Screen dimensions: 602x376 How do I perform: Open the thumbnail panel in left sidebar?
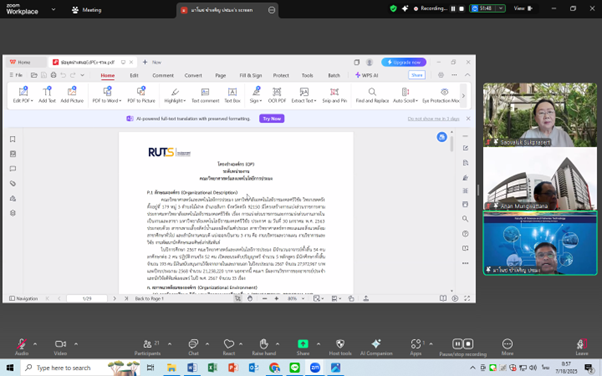(x=13, y=154)
